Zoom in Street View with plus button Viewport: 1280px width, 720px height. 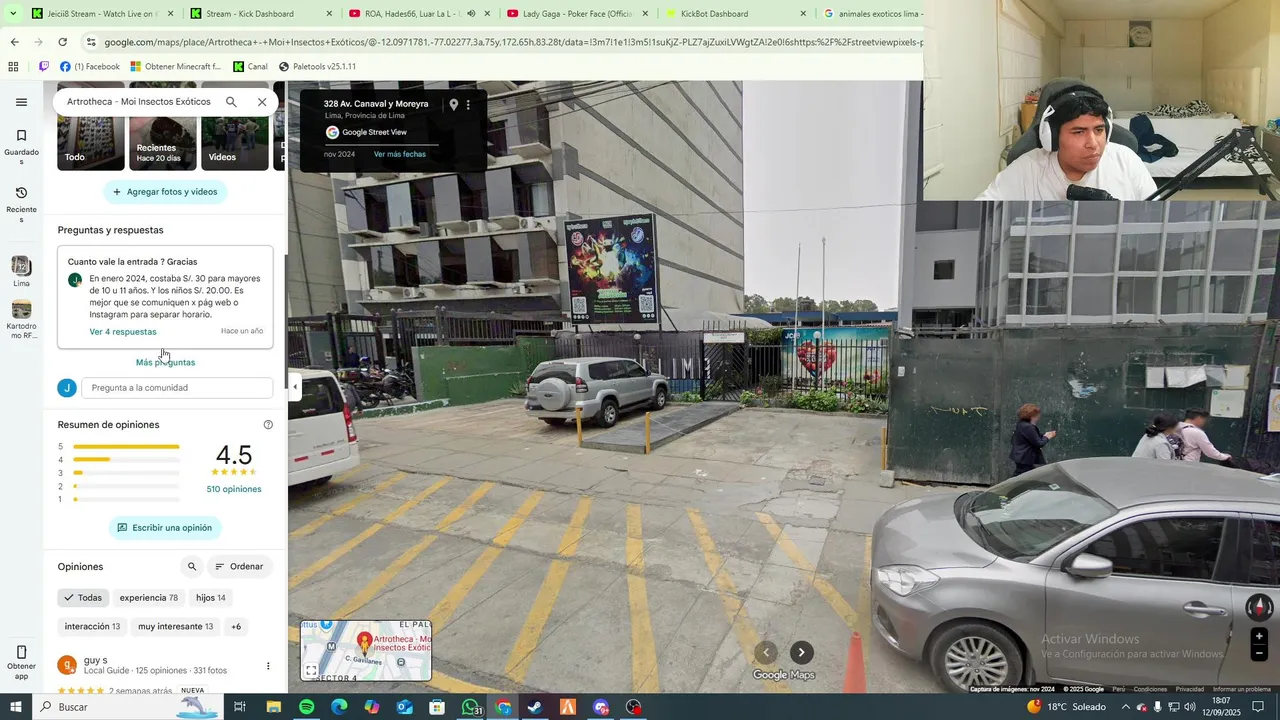[1259, 636]
